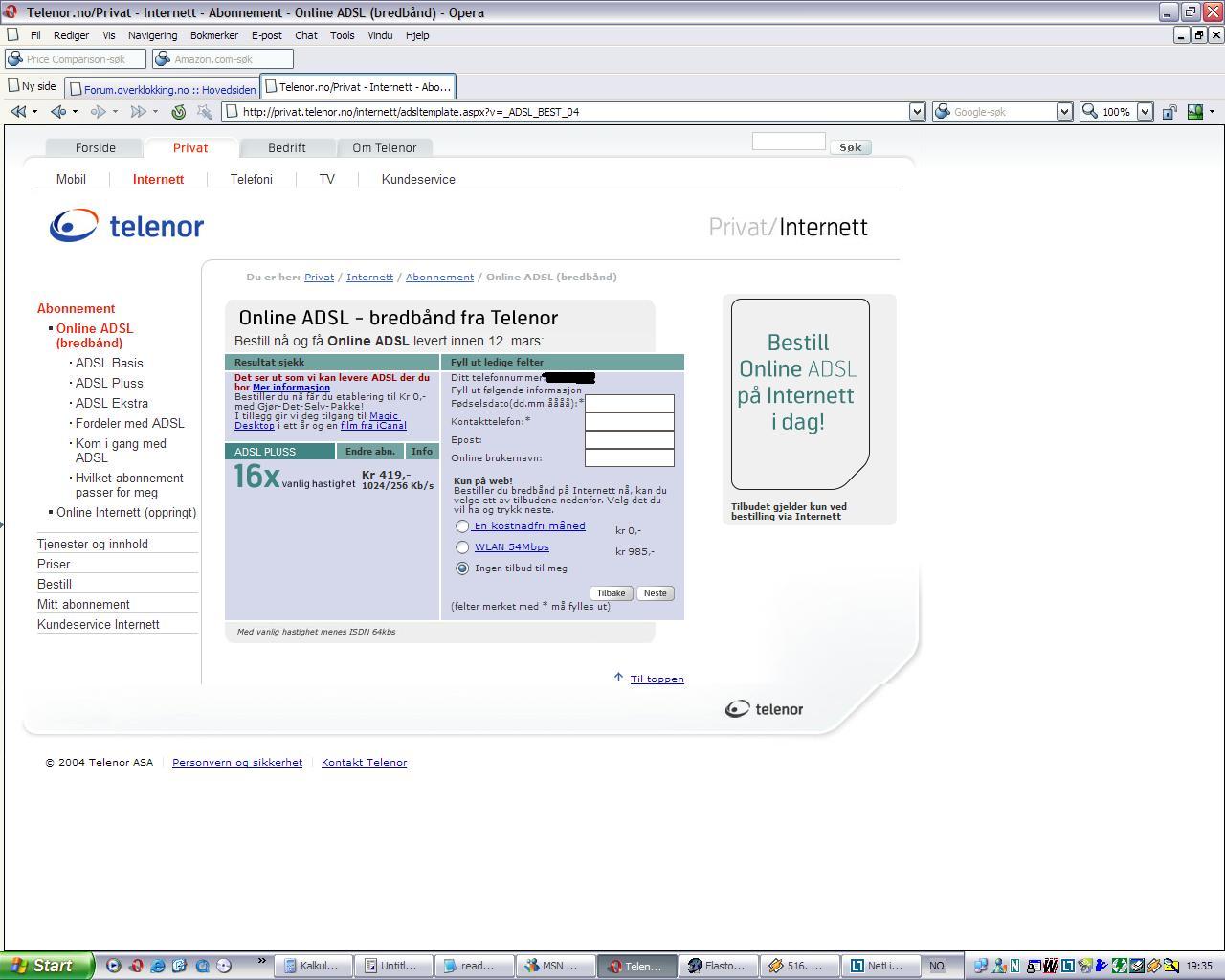The width and height of the screenshot is (1225, 980).
Task: Click the Google search field icon
Action: pos(943,112)
